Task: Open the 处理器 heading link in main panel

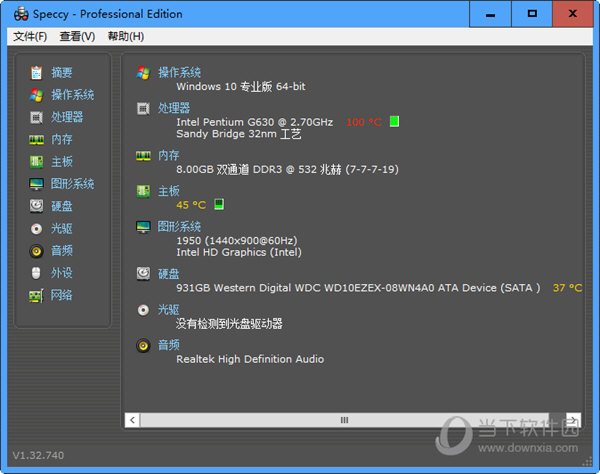Action: pos(174,108)
